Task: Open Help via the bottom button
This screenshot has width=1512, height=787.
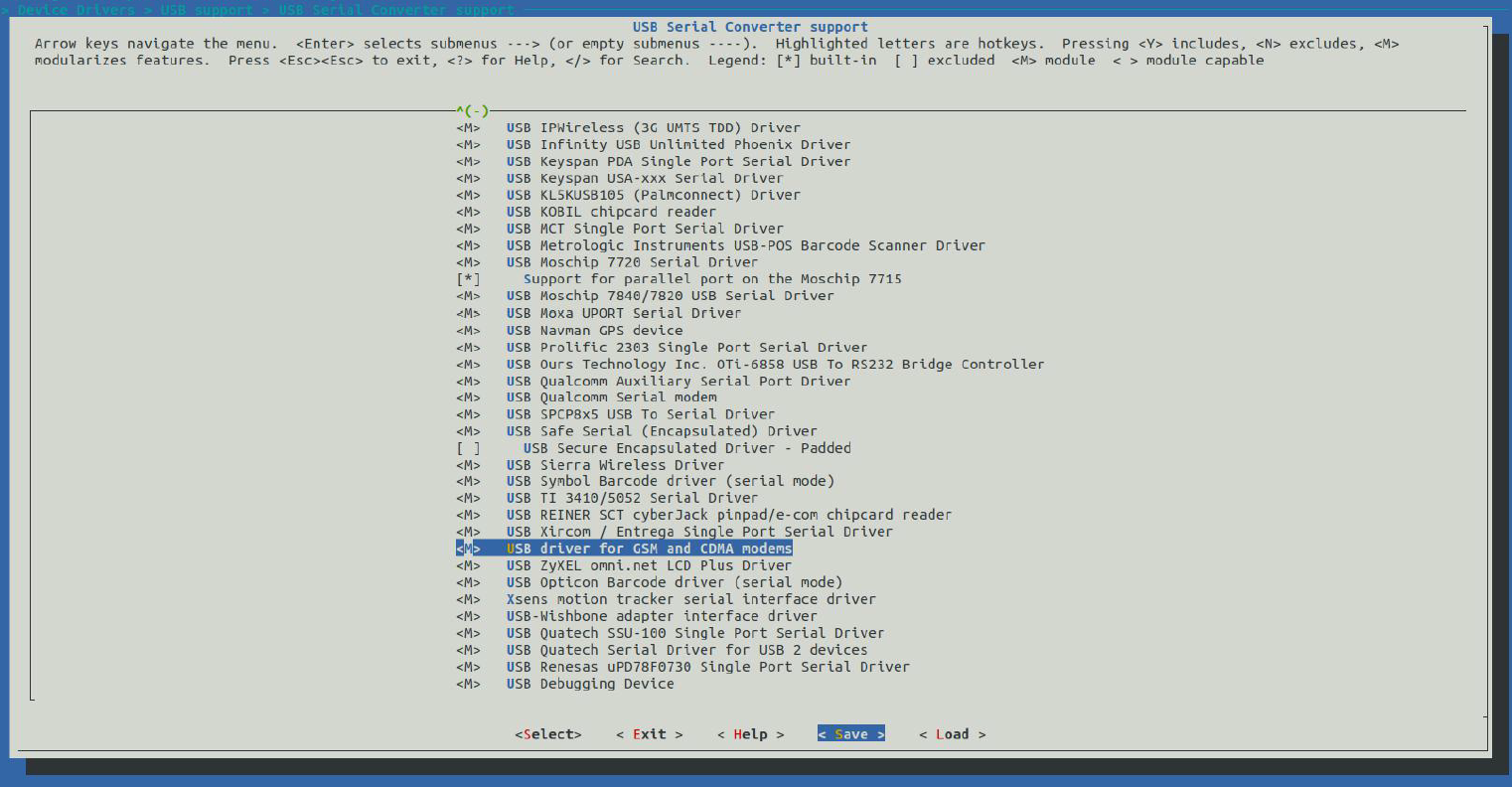Action: pos(751,734)
